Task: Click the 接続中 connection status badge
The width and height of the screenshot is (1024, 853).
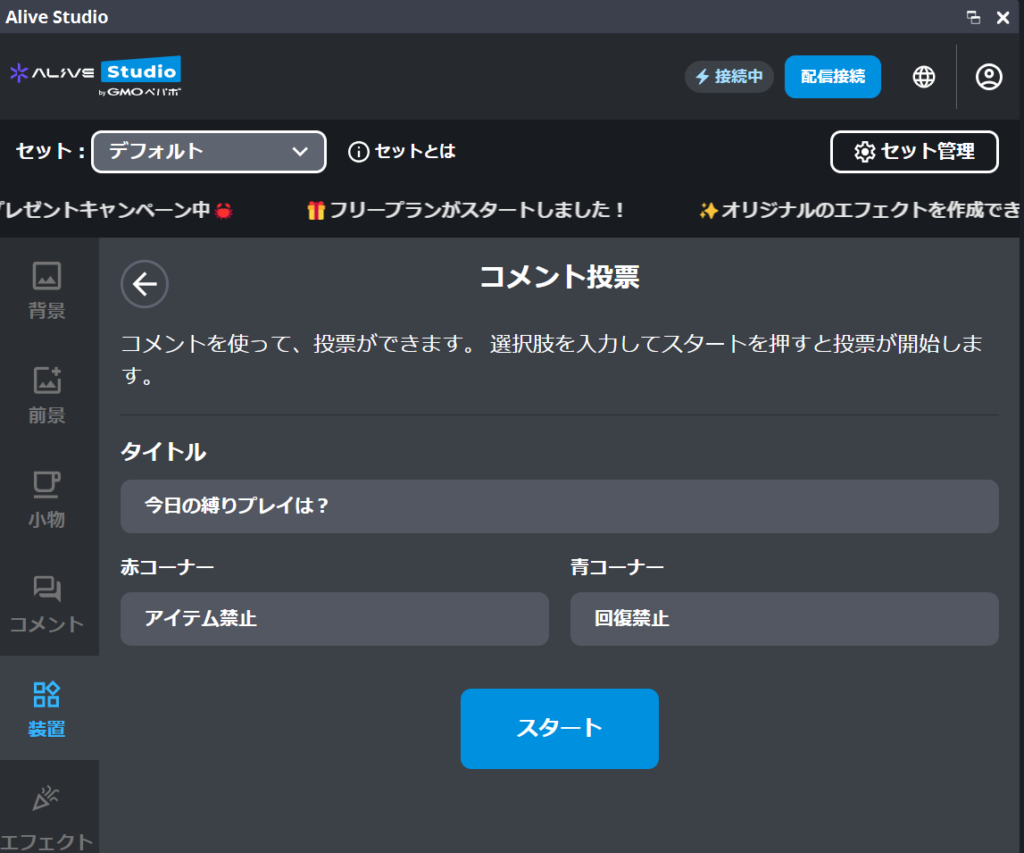Action: (x=729, y=77)
